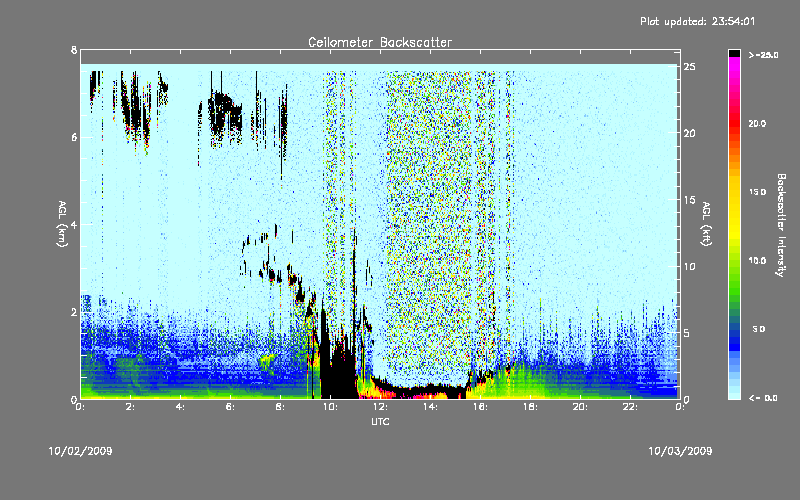This screenshot has width=800, height=500.
Task: Select the "4:" hour tick on UTC axis
Action: [x=181, y=407]
